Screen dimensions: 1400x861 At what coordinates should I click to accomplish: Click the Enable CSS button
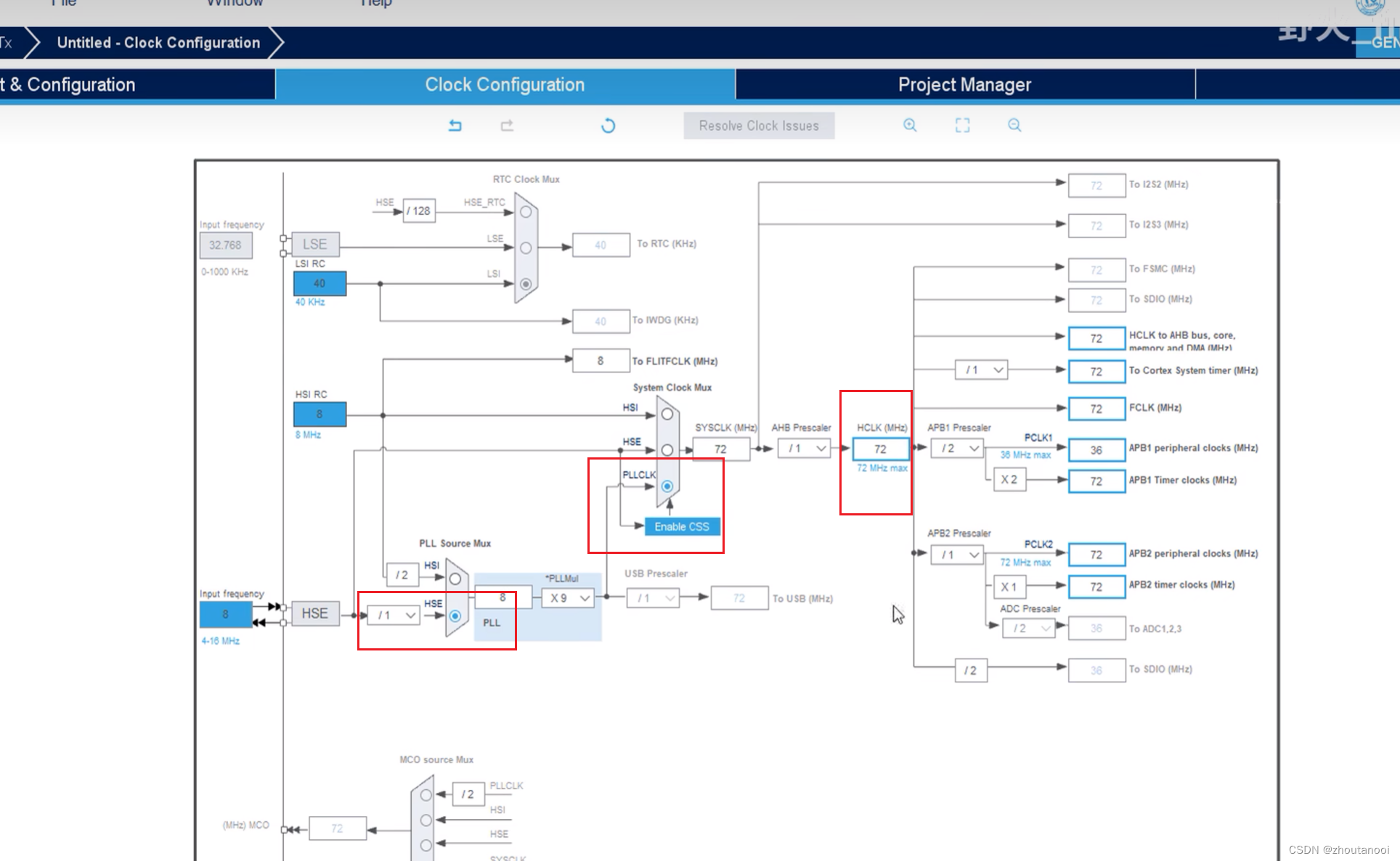point(682,526)
